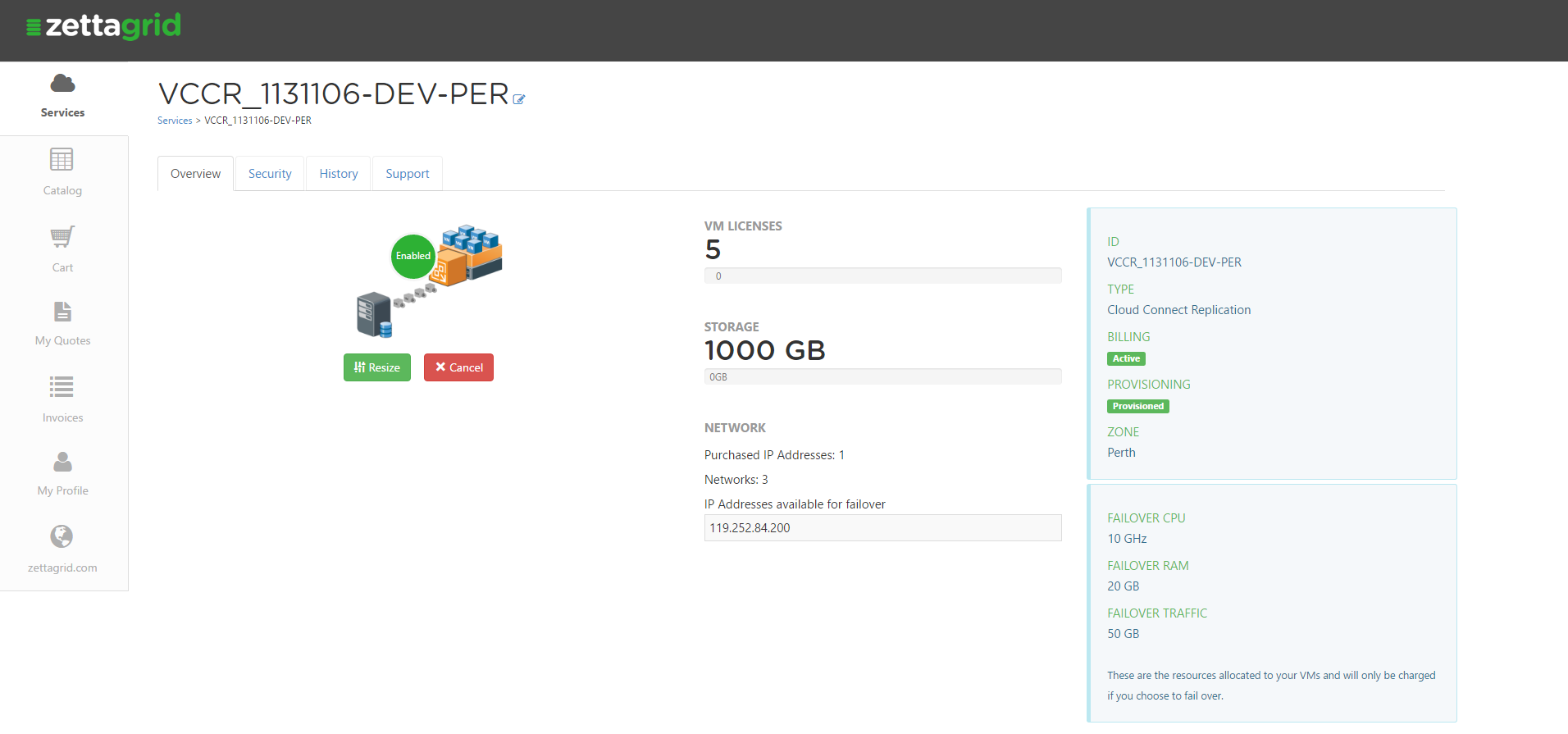Click the Storage usage progress bar

(x=882, y=376)
